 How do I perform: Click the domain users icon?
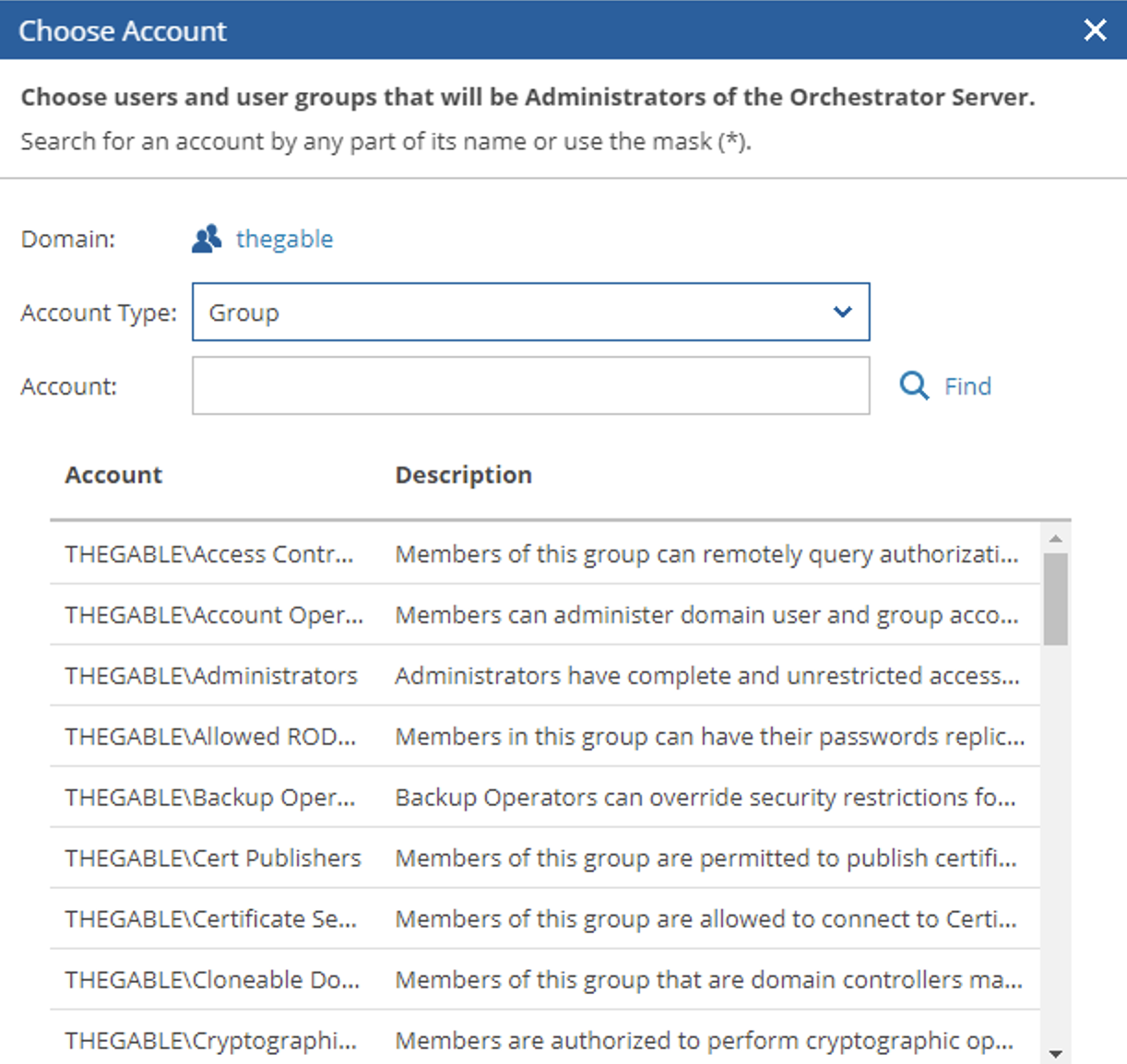[x=207, y=239]
